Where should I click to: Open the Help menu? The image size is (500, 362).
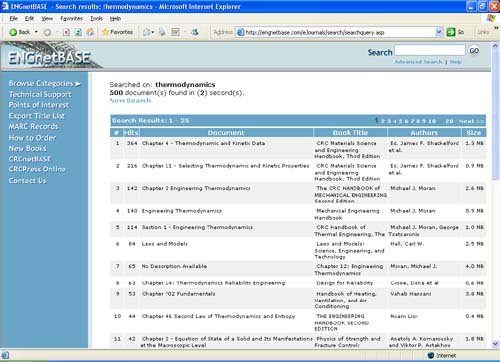point(115,18)
